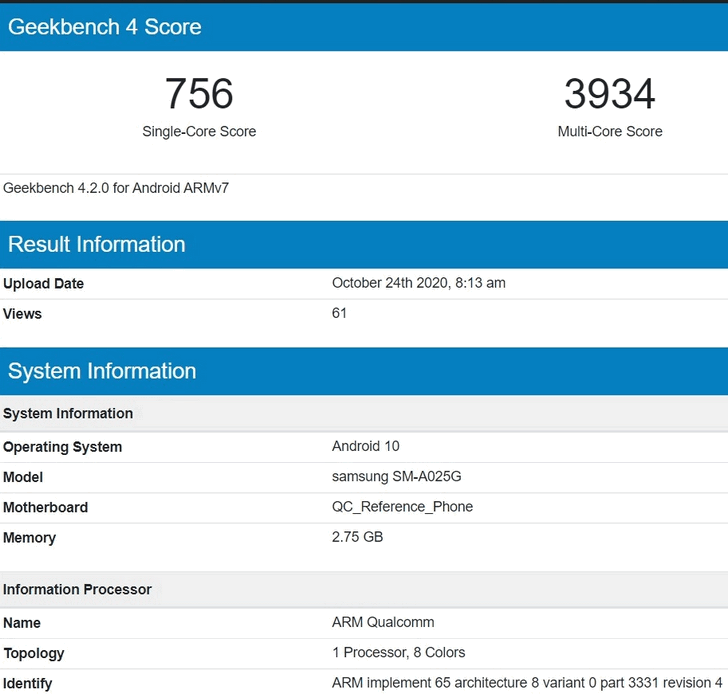Select the Android 10 value
This screenshot has height=698, width=728.
pos(365,446)
